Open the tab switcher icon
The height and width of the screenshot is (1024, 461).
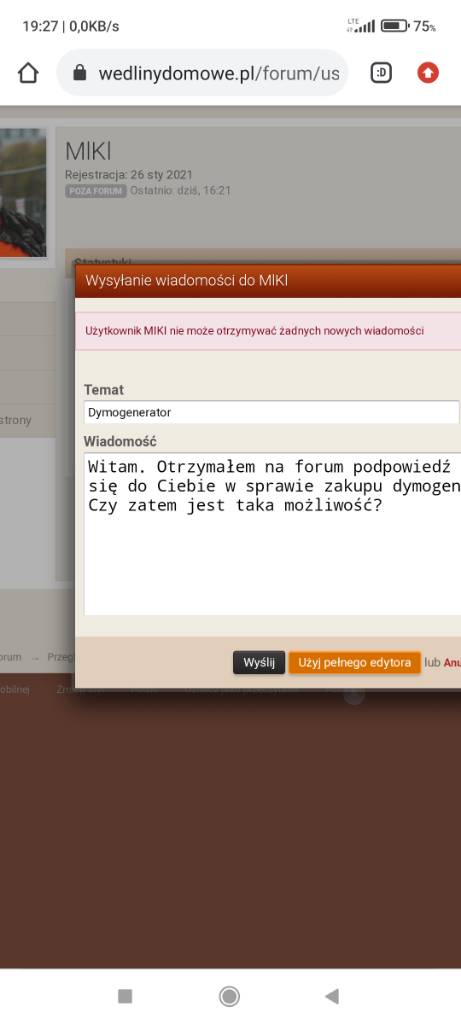(x=381, y=73)
